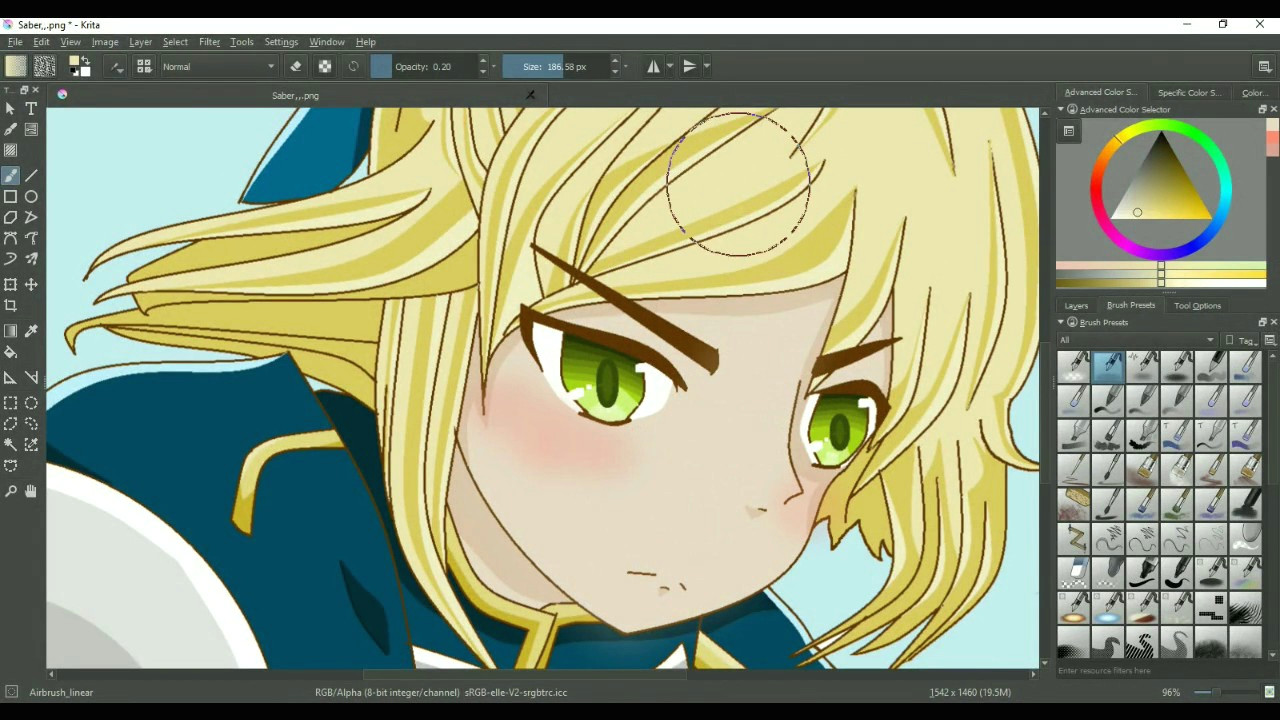Select the Polygon tool
1280x720 pixels.
pyautogui.click(x=10, y=217)
